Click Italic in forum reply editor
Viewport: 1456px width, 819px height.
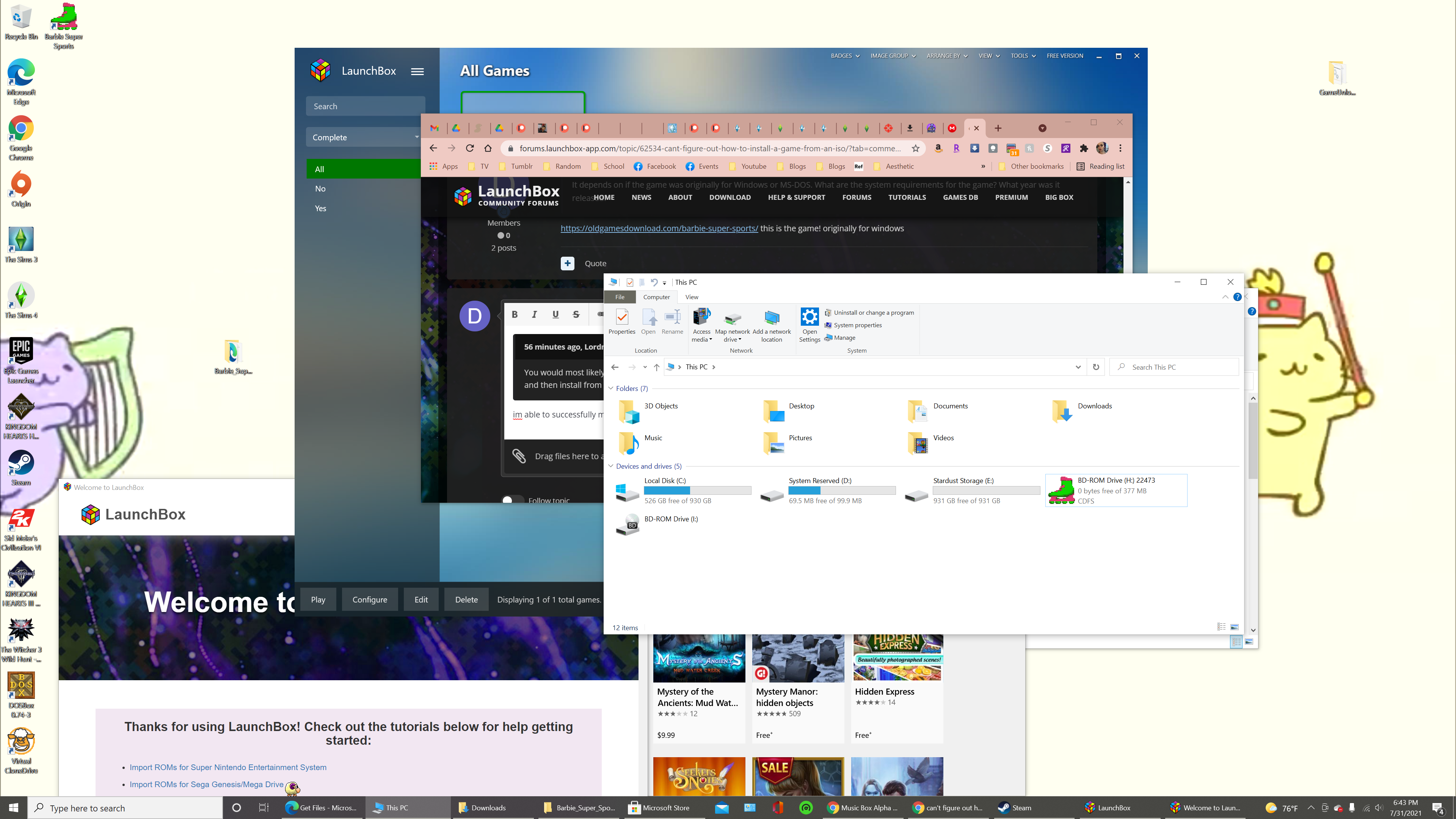pyautogui.click(x=534, y=314)
